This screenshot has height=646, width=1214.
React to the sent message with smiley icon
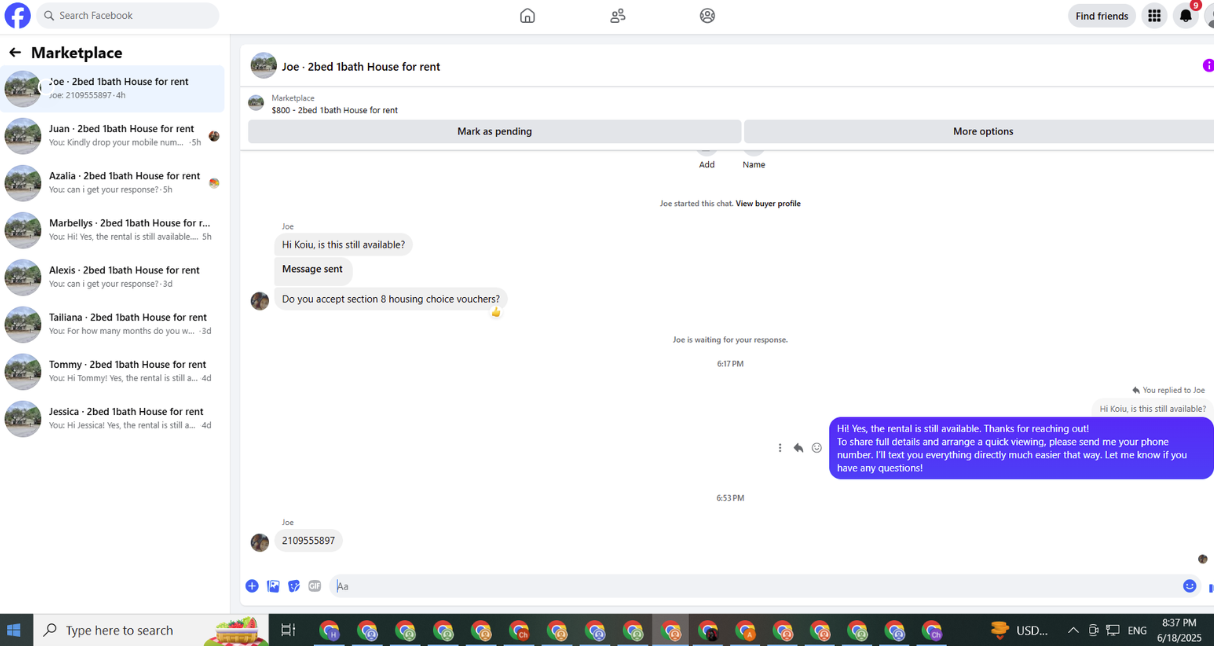click(816, 448)
